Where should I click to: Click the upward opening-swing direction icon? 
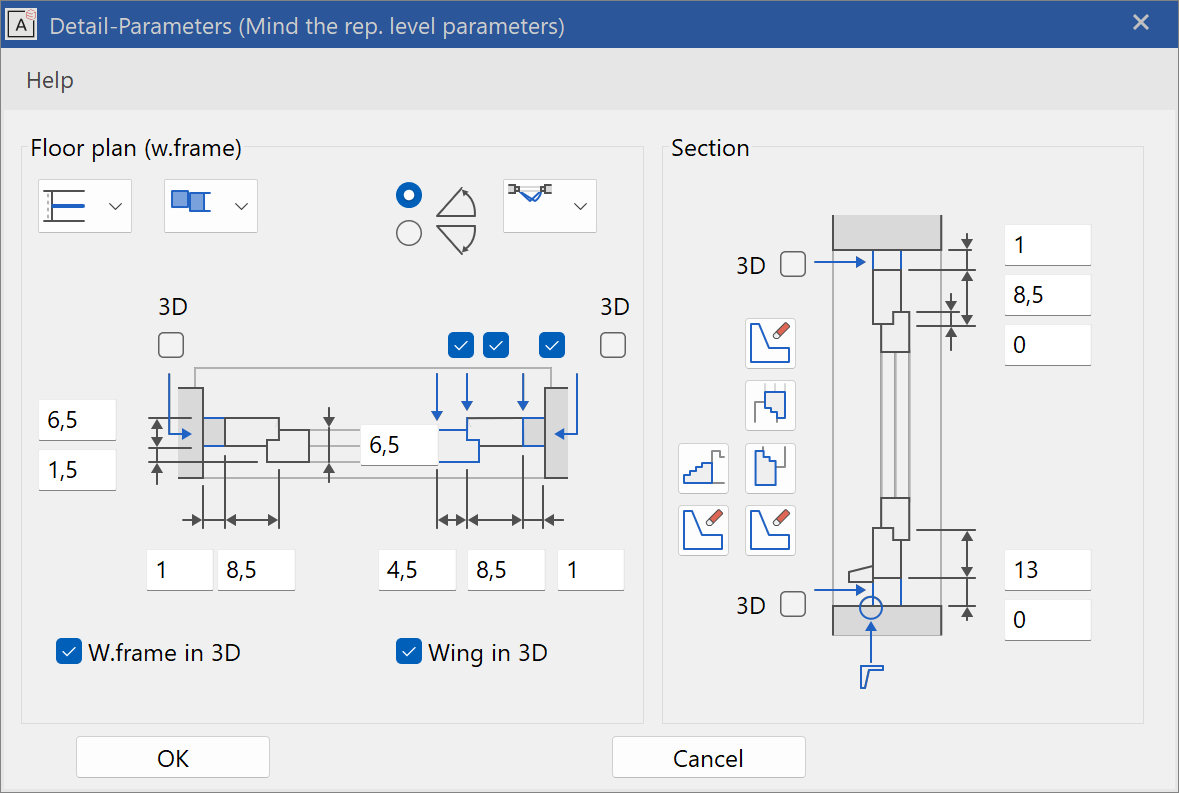pos(456,202)
